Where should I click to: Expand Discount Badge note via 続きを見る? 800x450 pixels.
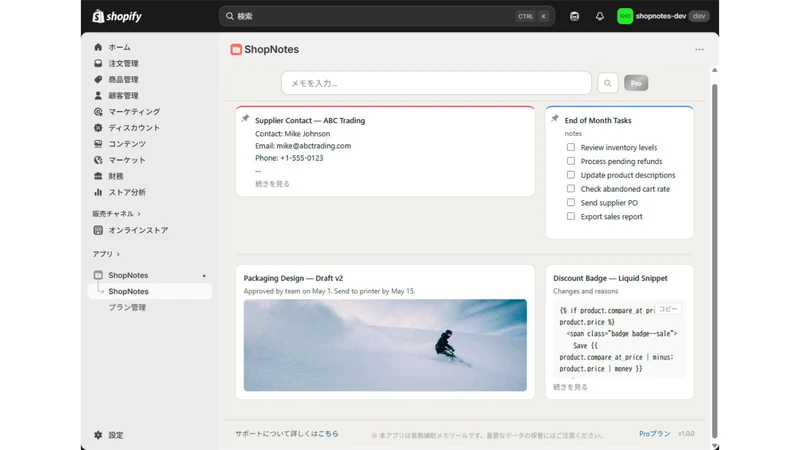(570, 387)
